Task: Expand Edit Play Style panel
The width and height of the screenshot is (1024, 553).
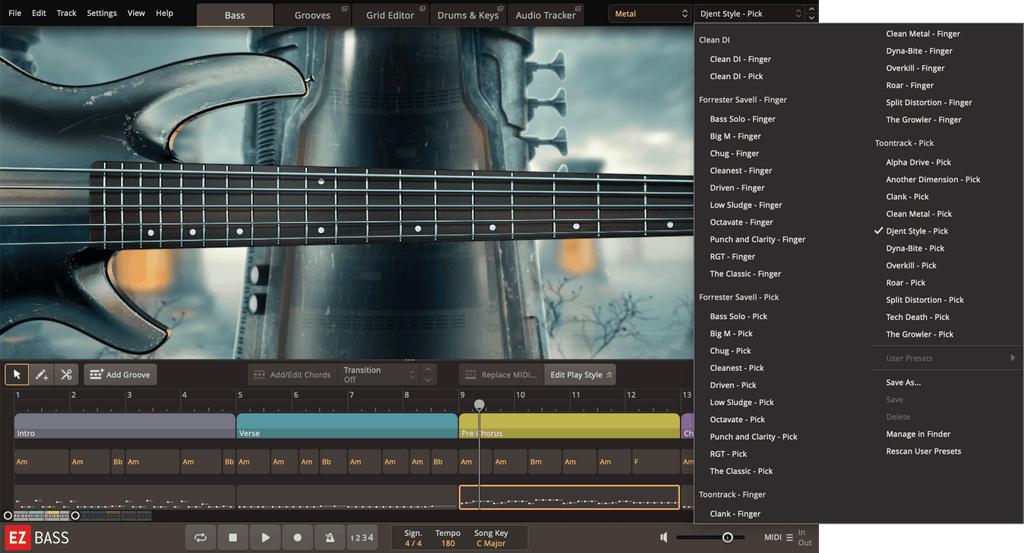Action: [x=581, y=375]
